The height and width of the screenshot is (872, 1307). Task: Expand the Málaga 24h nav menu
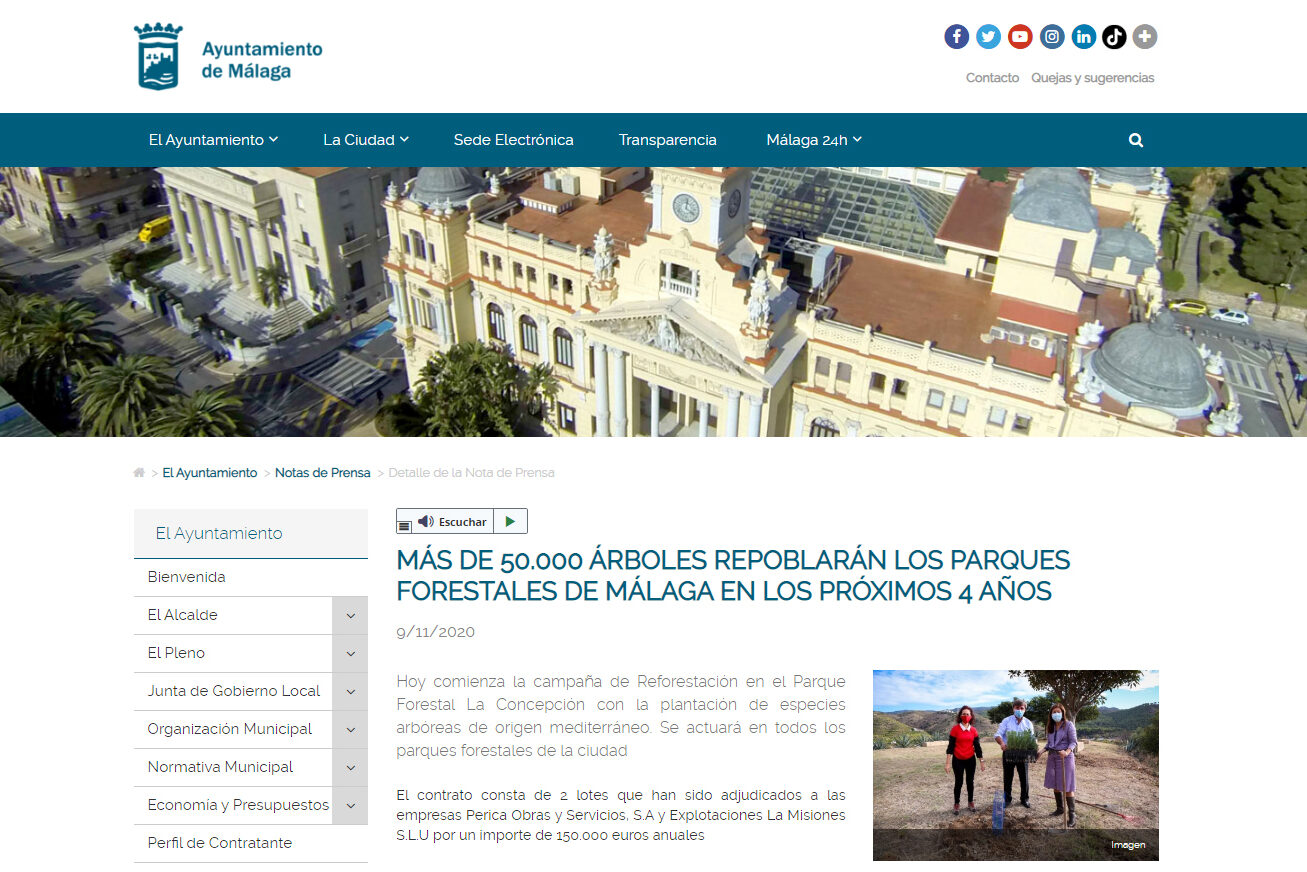(x=814, y=140)
